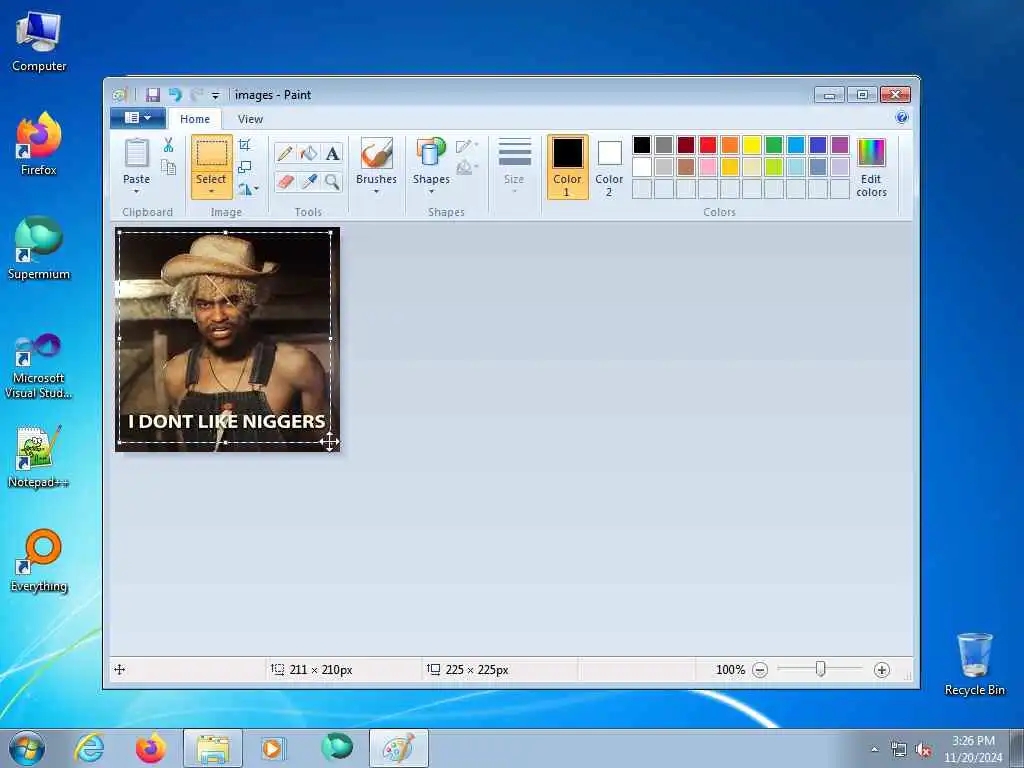Click the Brushes tool icon
This screenshot has width=1024, height=768.
376,153
